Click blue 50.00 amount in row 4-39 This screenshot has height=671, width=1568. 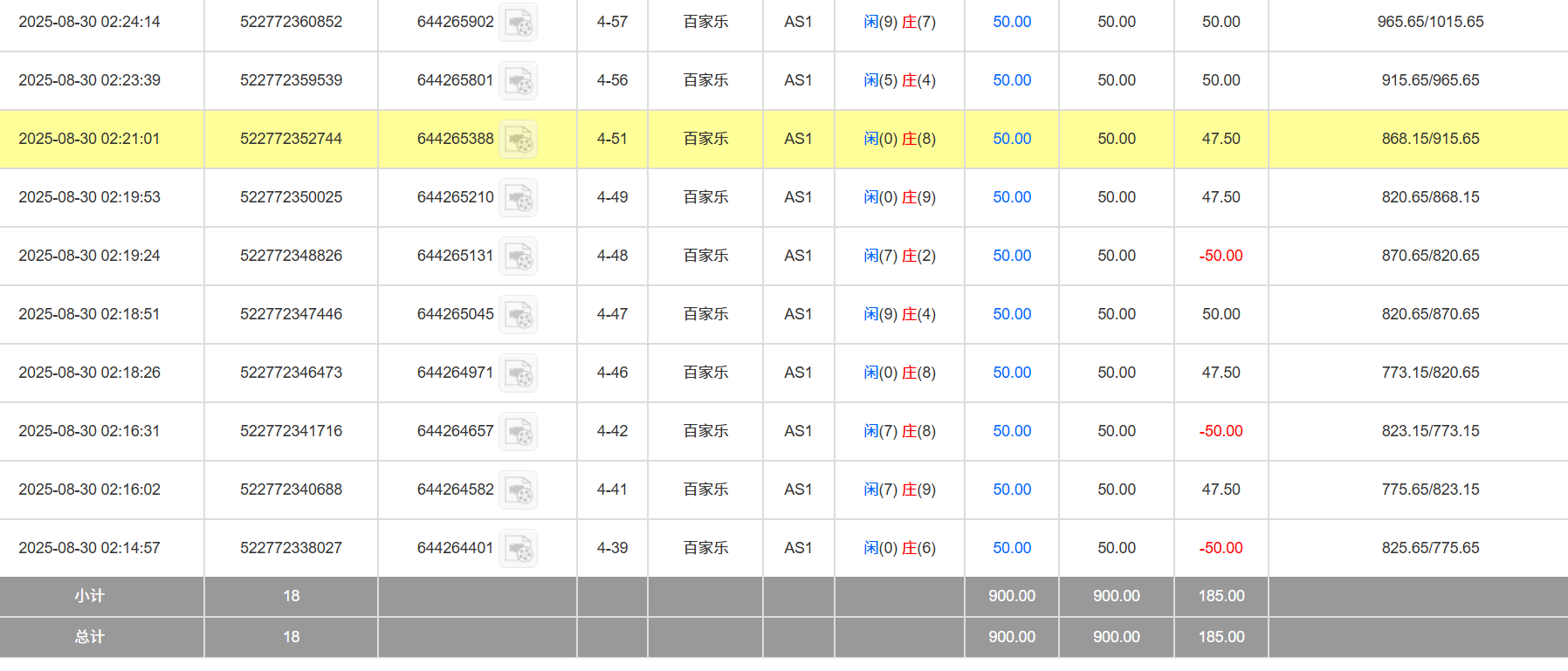pos(1012,548)
